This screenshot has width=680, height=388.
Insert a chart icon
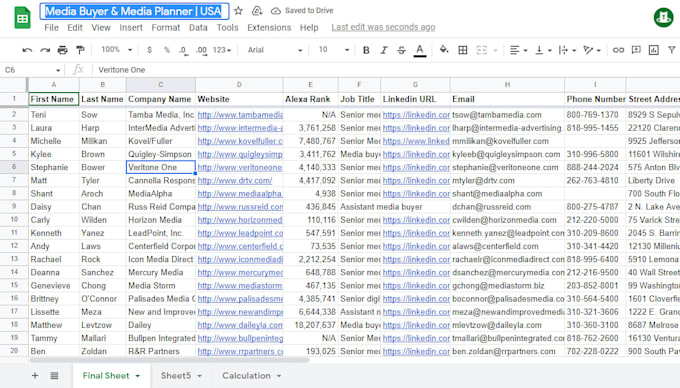tap(654, 50)
